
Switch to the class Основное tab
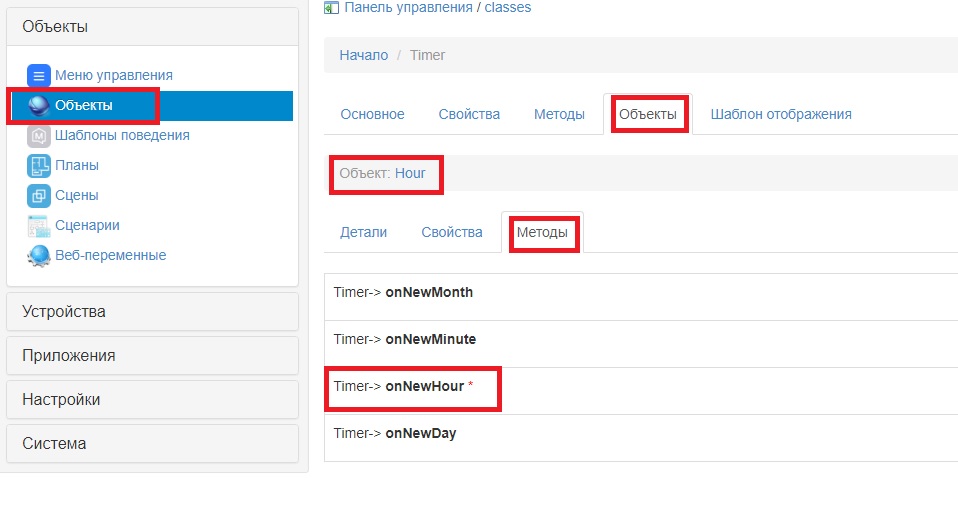[x=372, y=114]
